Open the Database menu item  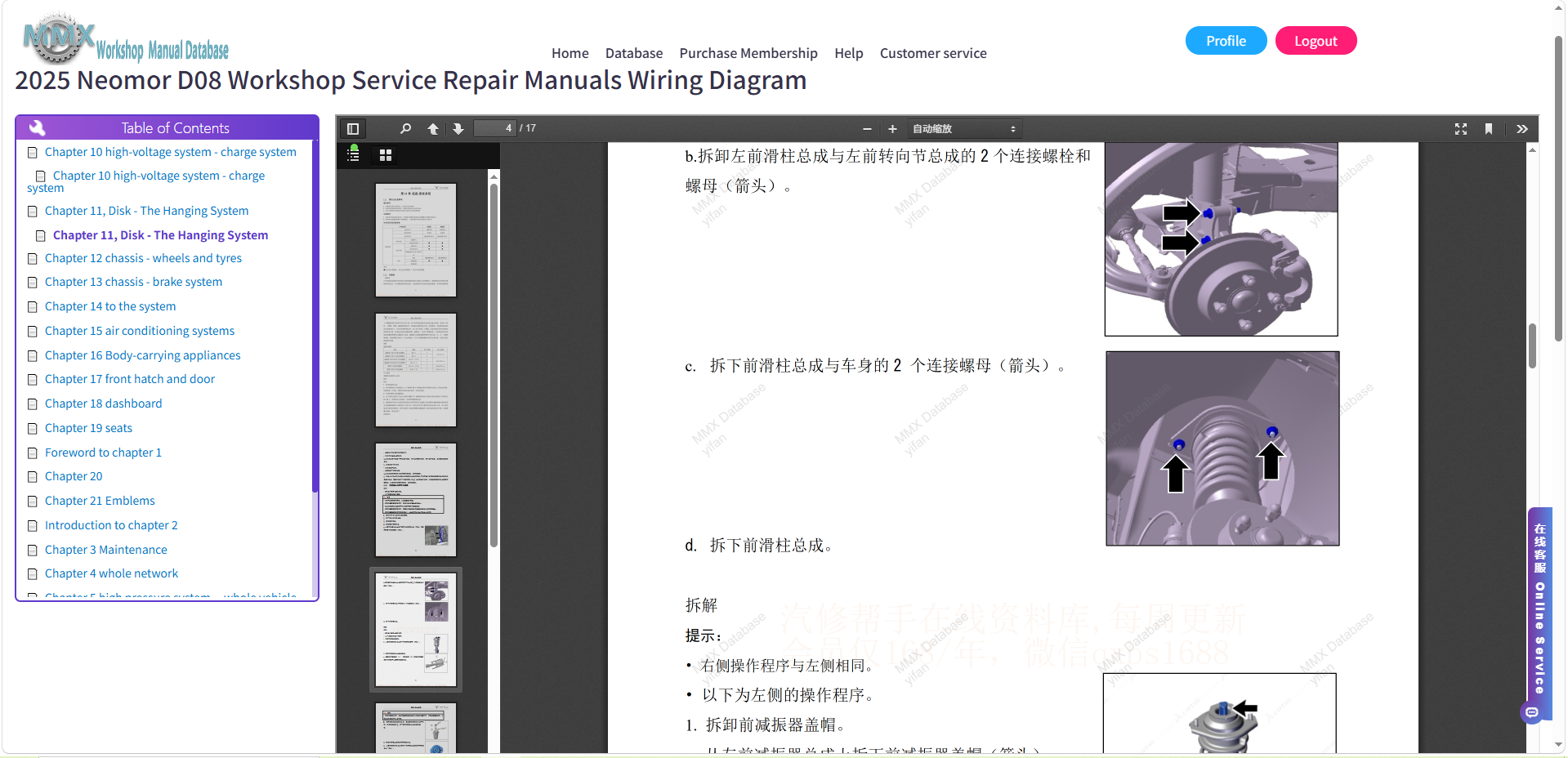634,53
